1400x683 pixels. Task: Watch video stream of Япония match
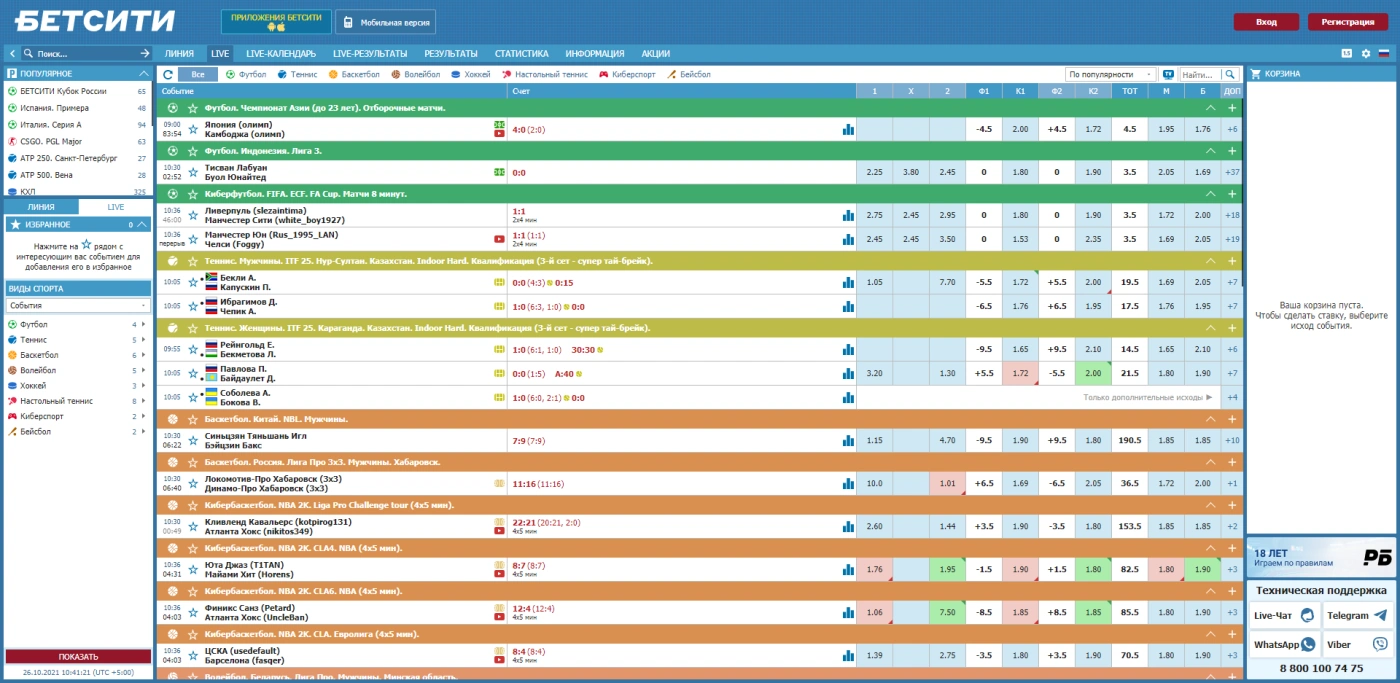(499, 134)
